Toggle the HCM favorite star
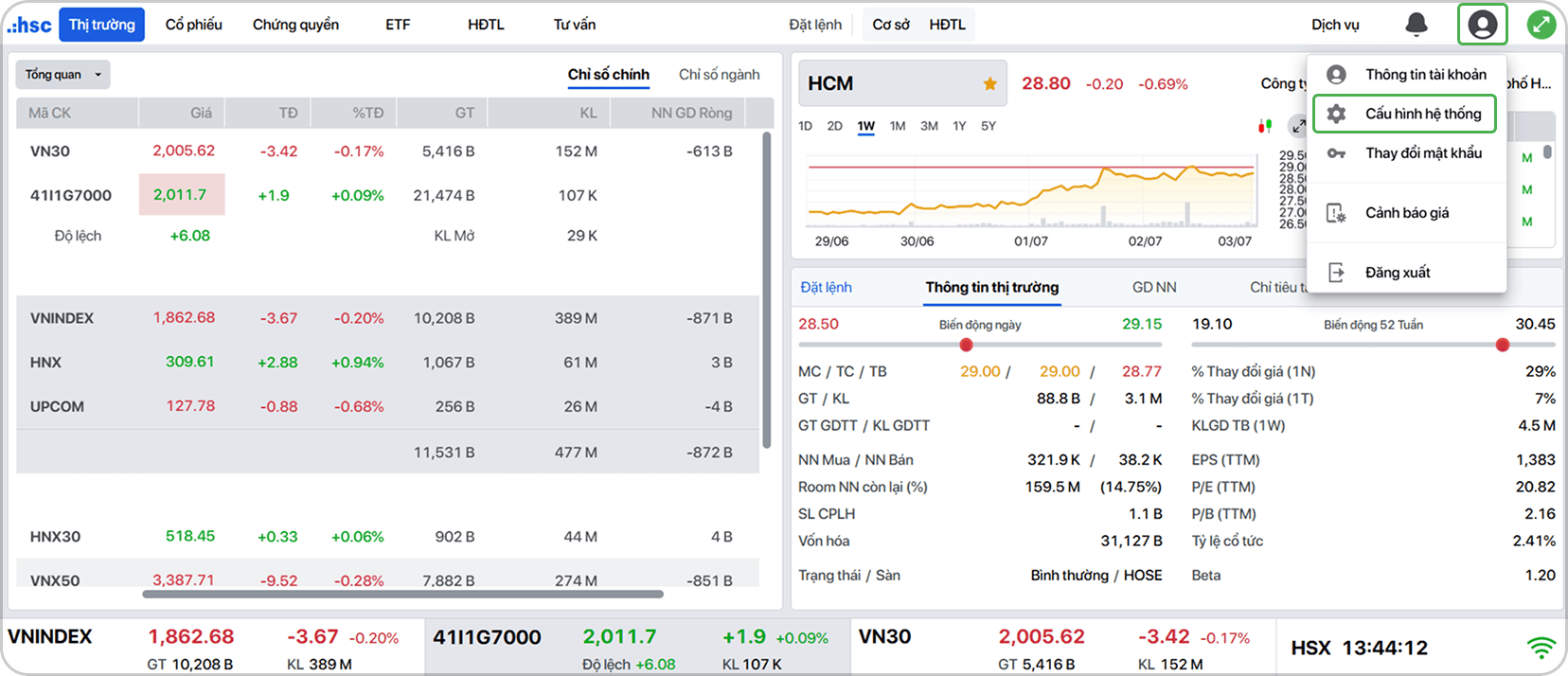The image size is (1568, 676). (989, 84)
